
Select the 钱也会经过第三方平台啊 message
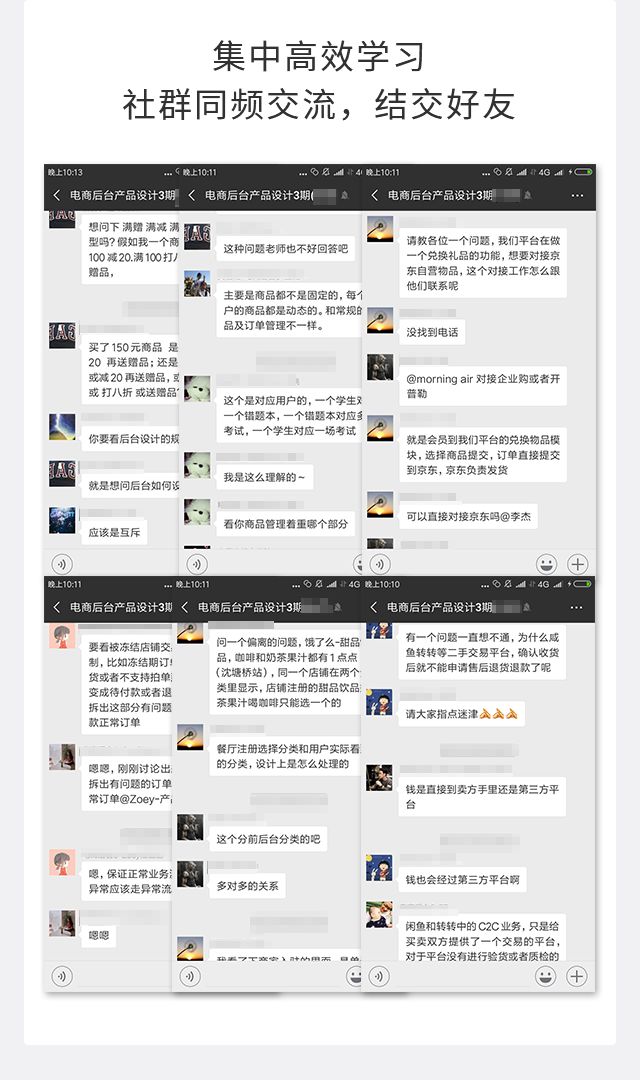(x=462, y=880)
